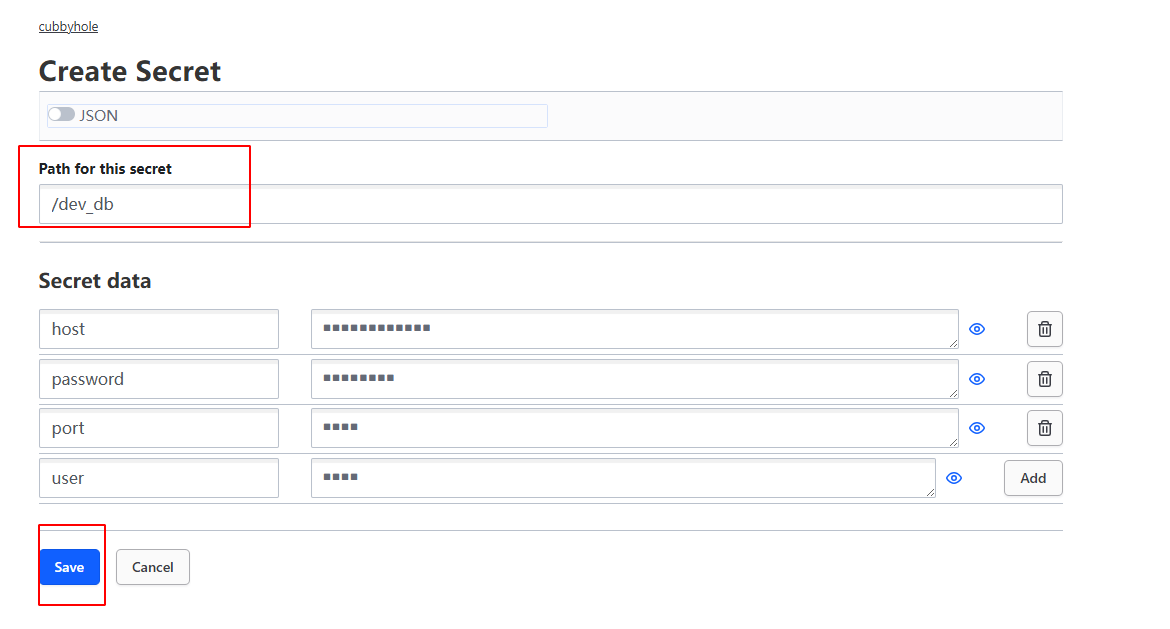Reveal the user value

click(x=954, y=478)
